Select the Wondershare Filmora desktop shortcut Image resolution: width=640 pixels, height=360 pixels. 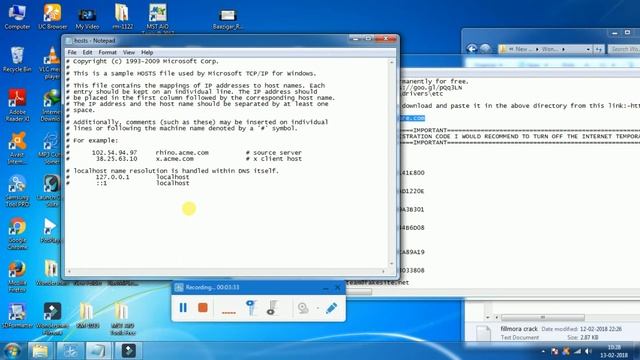pyautogui.click(x=52, y=319)
